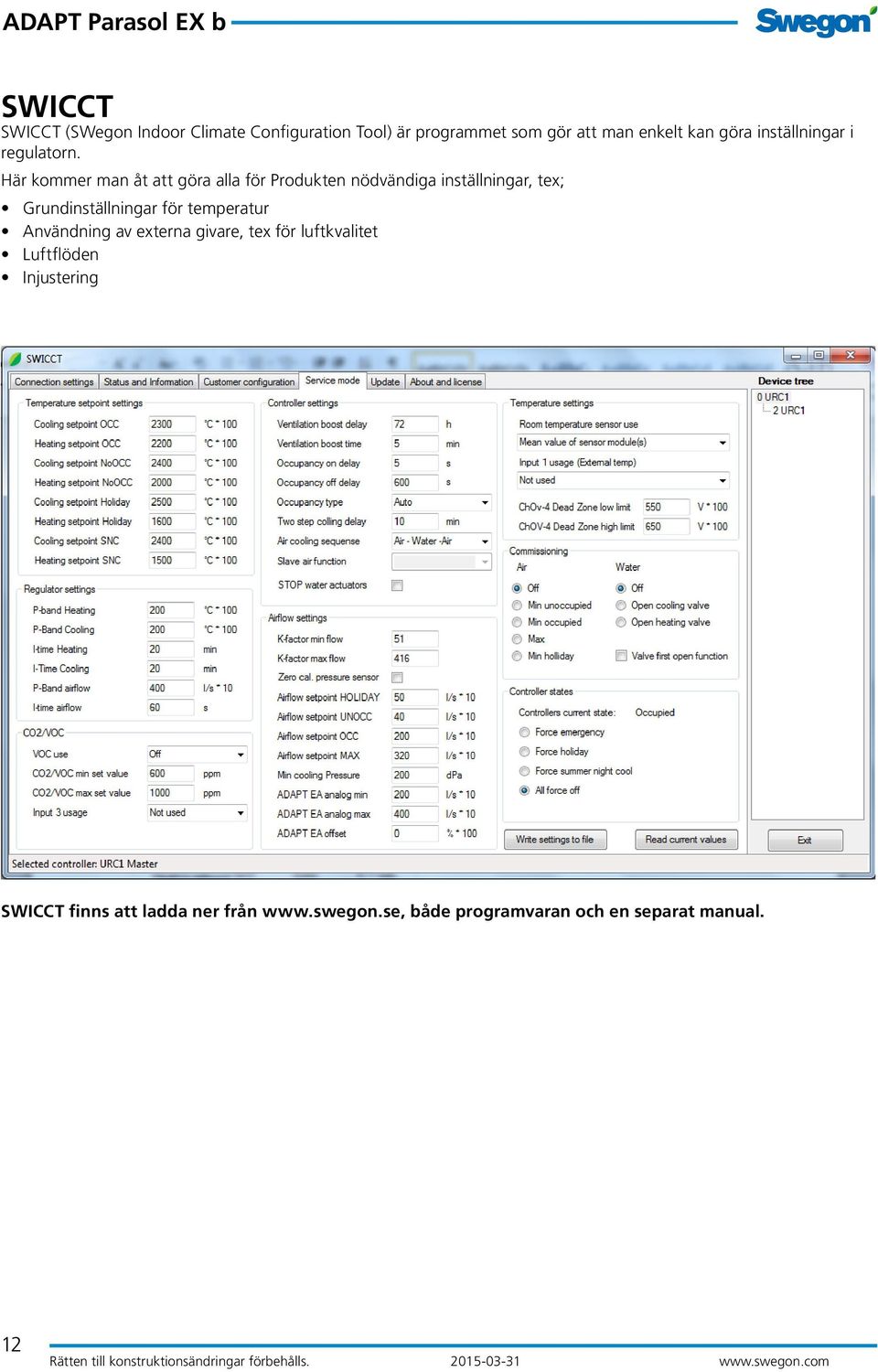Open the Connection settings tab
This screenshot has height=1372, width=878.
pos(54,382)
